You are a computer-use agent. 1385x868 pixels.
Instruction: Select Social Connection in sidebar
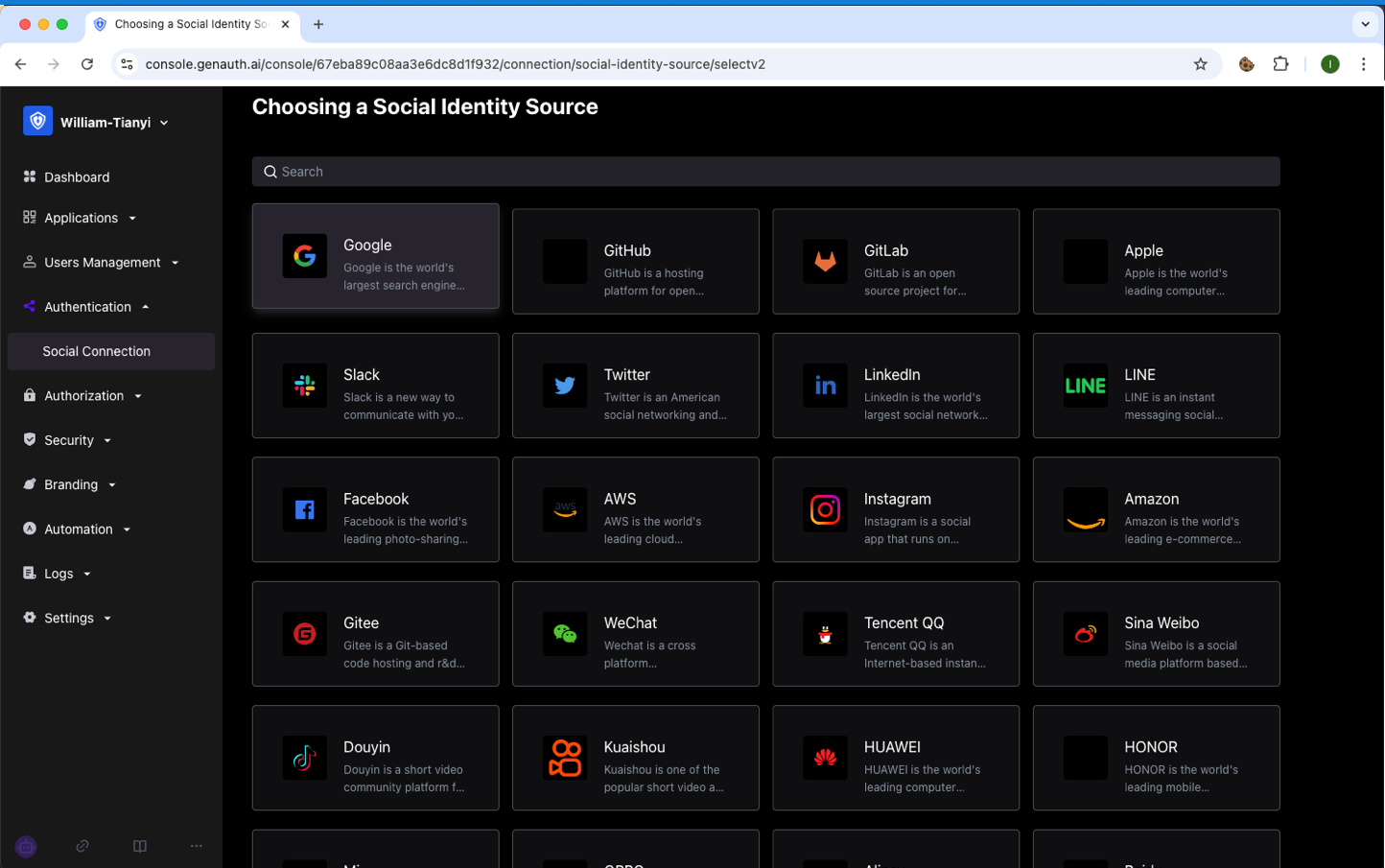pyautogui.click(x=111, y=351)
